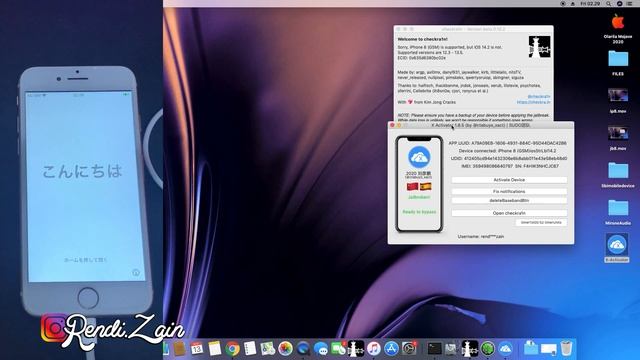This screenshot has height=360, width=640.
Task: Open Photos from the dock
Action: point(285,349)
